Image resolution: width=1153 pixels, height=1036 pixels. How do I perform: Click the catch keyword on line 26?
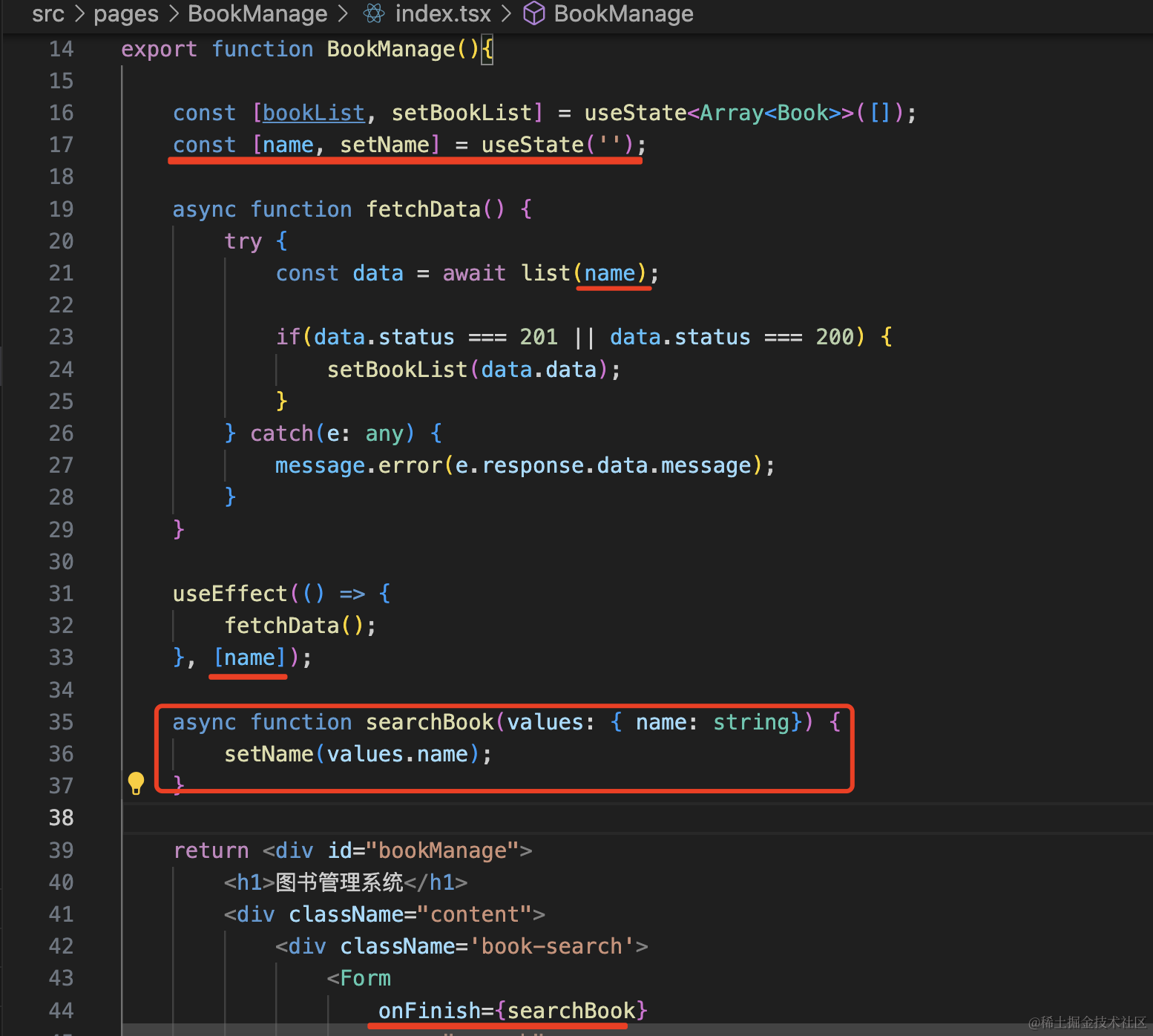pyautogui.click(x=281, y=433)
